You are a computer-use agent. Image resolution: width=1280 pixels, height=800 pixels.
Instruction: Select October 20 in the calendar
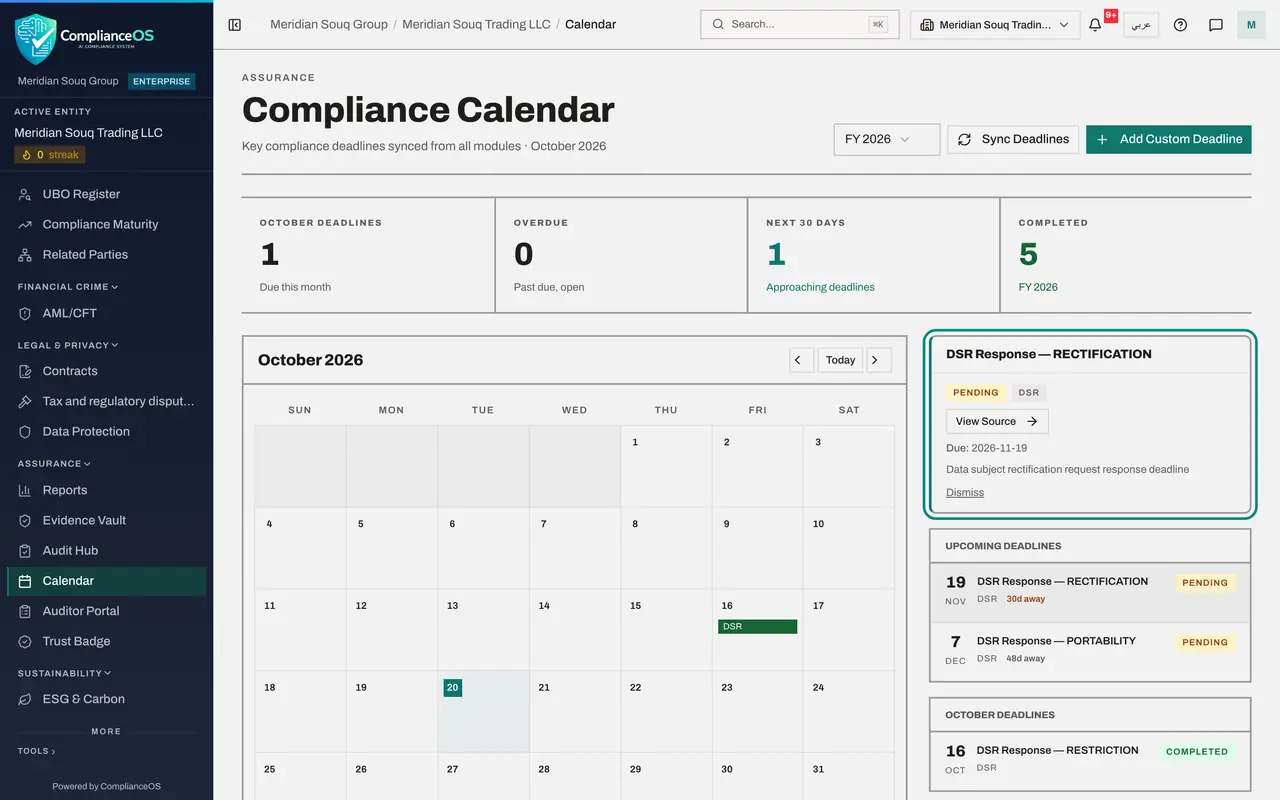coord(483,711)
